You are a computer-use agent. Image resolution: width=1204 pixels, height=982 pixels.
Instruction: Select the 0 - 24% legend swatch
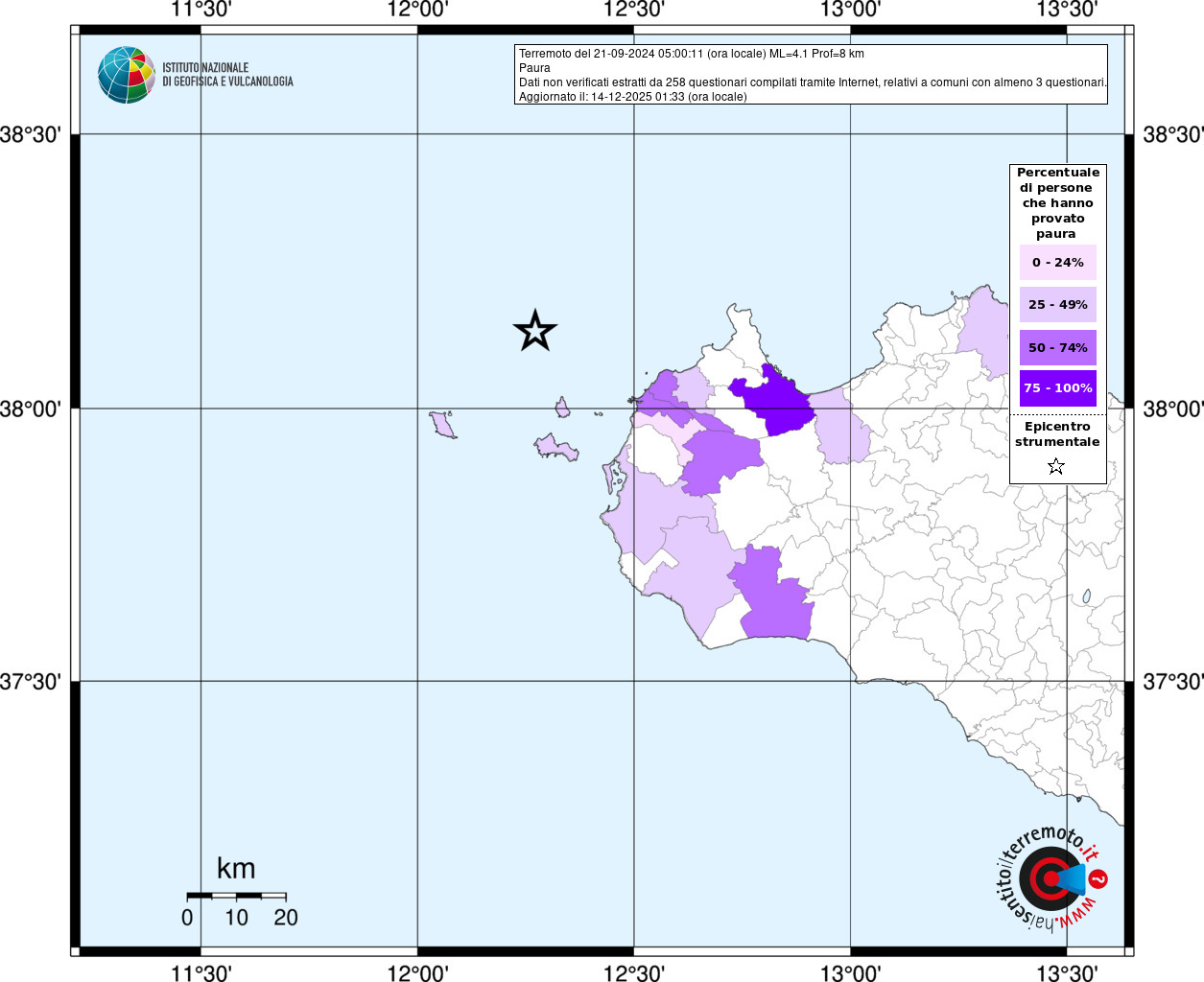point(1057,263)
